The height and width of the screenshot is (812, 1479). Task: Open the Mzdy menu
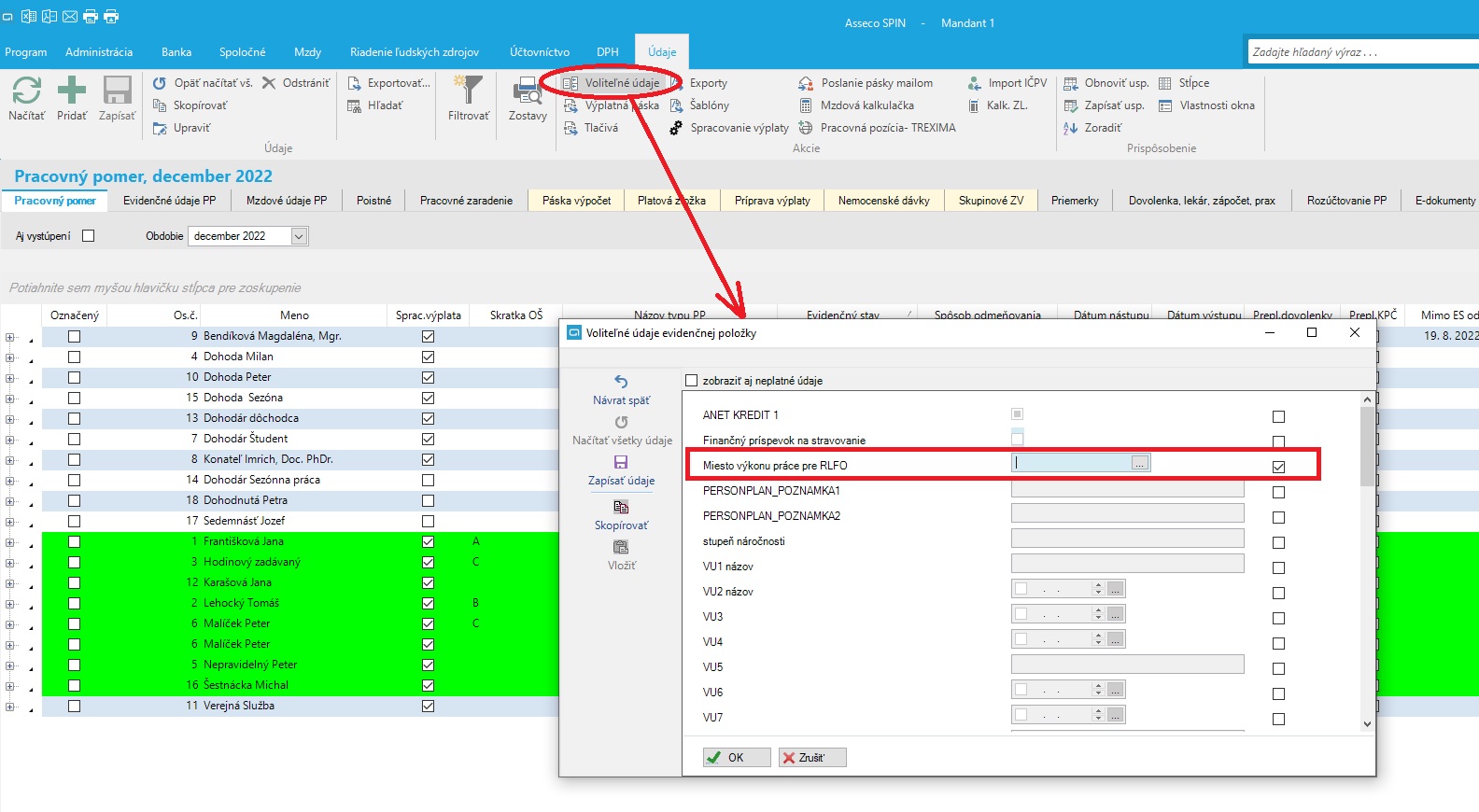[307, 52]
